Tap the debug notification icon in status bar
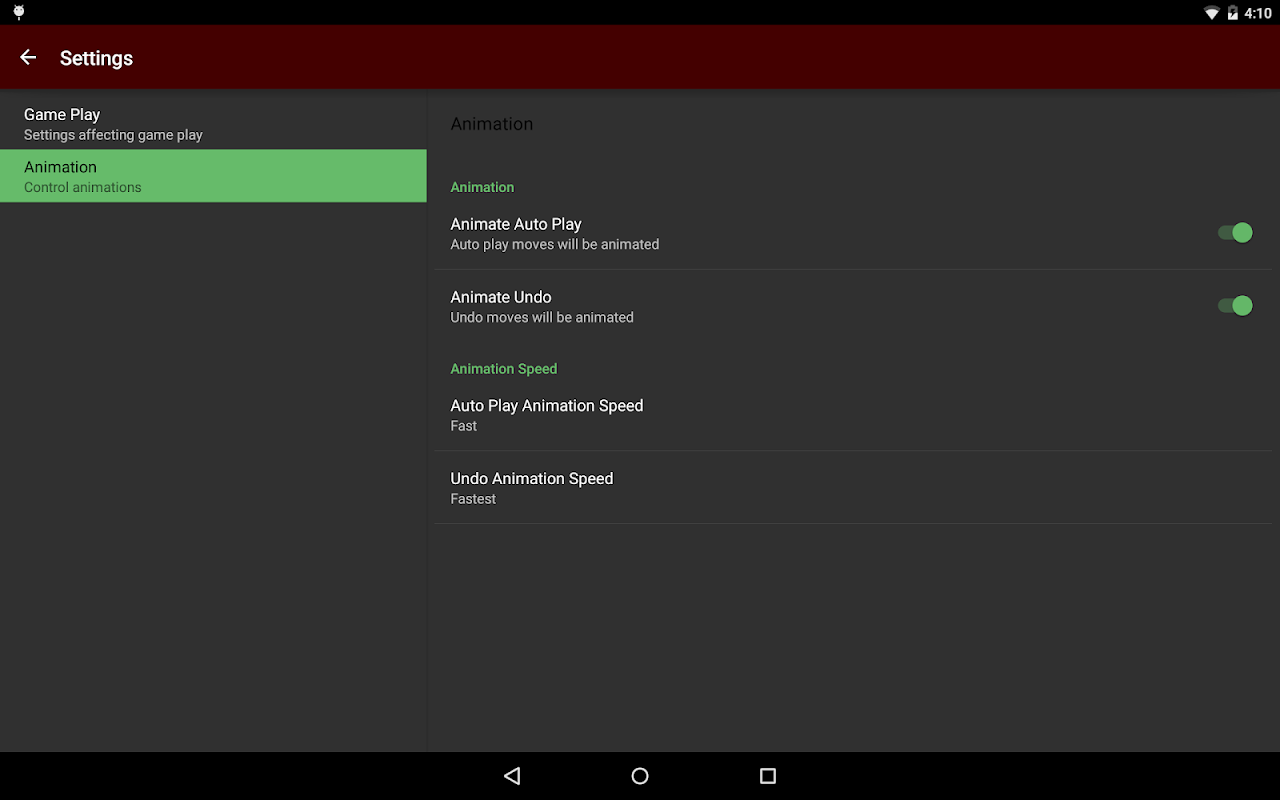This screenshot has height=800, width=1280. click(x=18, y=13)
